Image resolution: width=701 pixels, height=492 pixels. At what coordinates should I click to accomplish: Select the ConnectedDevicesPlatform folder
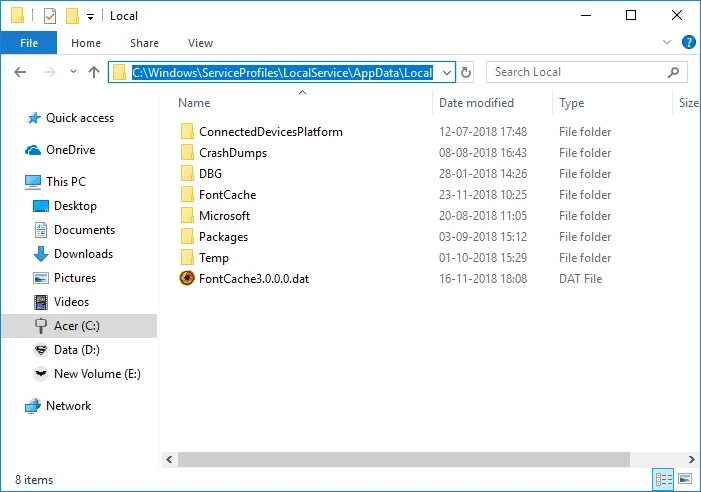pos(271,132)
